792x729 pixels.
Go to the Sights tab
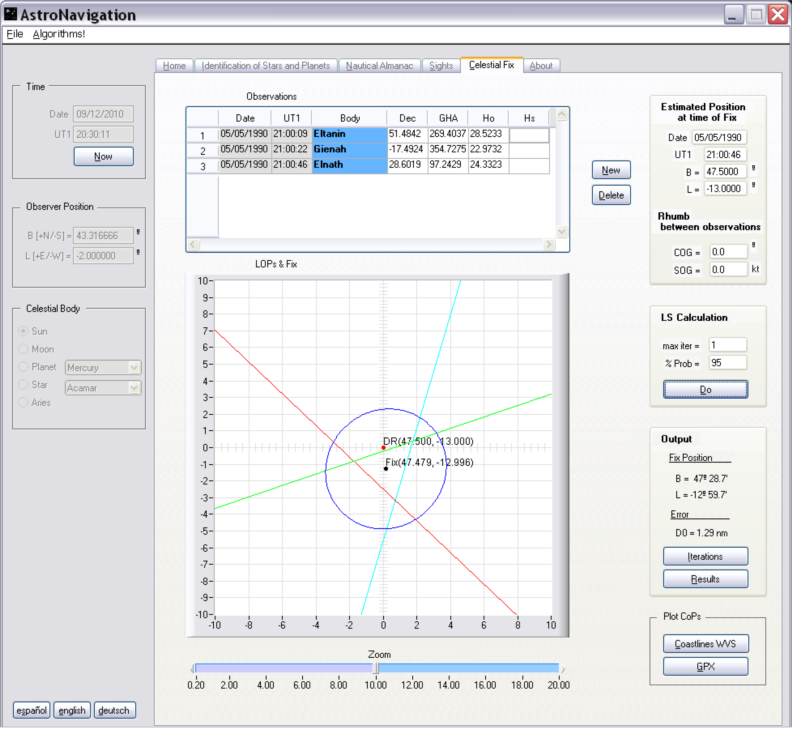pos(440,66)
